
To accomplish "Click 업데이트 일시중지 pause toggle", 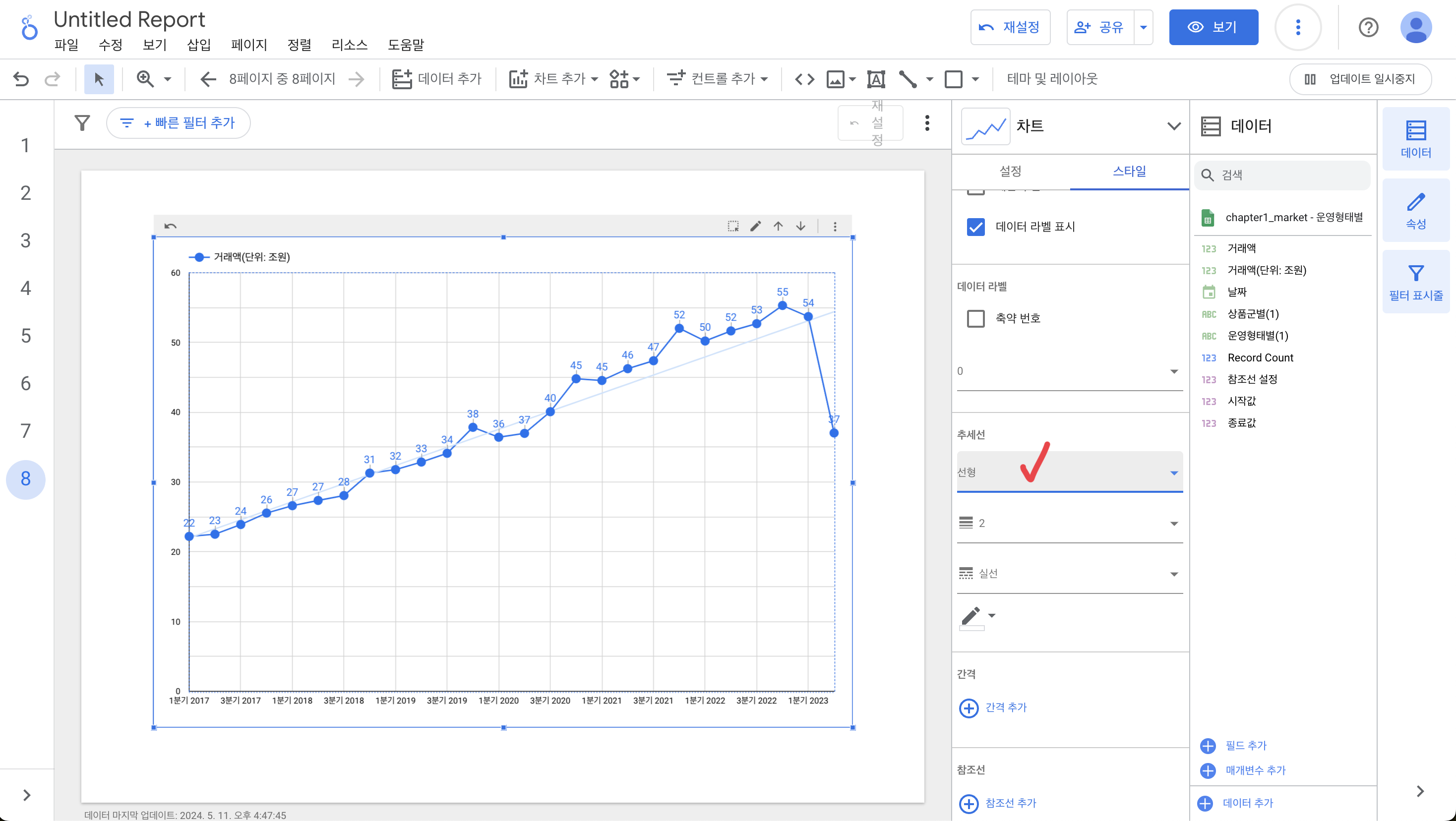I will tap(1360, 78).
